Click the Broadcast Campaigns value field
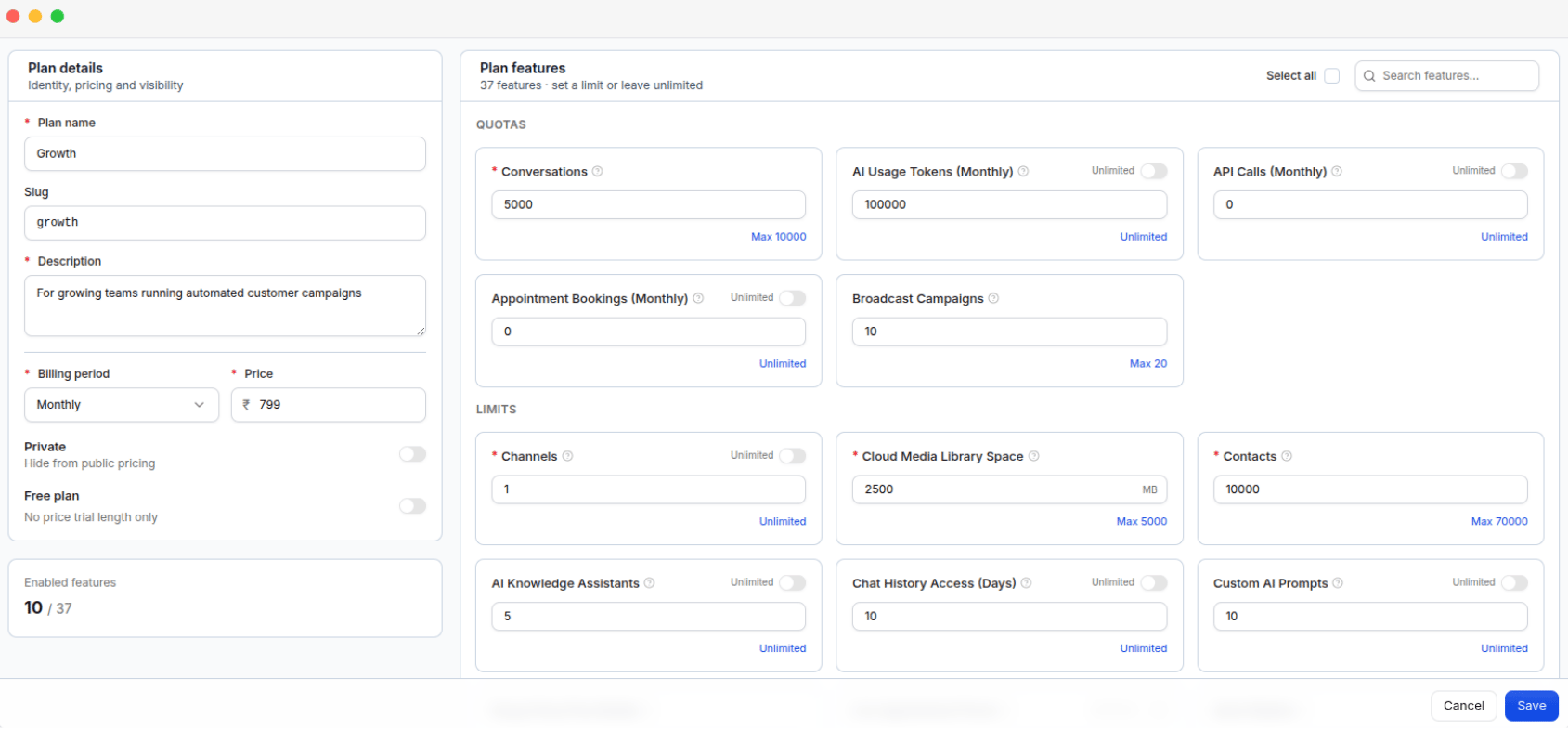Viewport: 1568px width, 756px height. click(1009, 332)
